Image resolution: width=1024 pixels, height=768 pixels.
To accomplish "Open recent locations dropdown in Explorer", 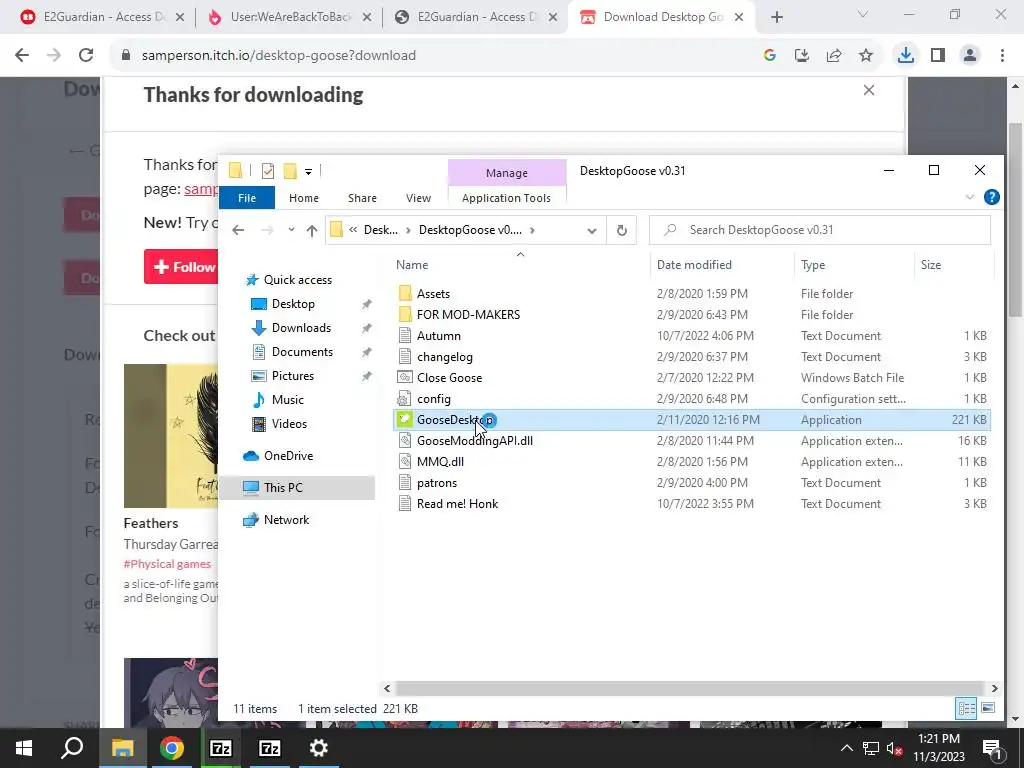I will 291,230.
